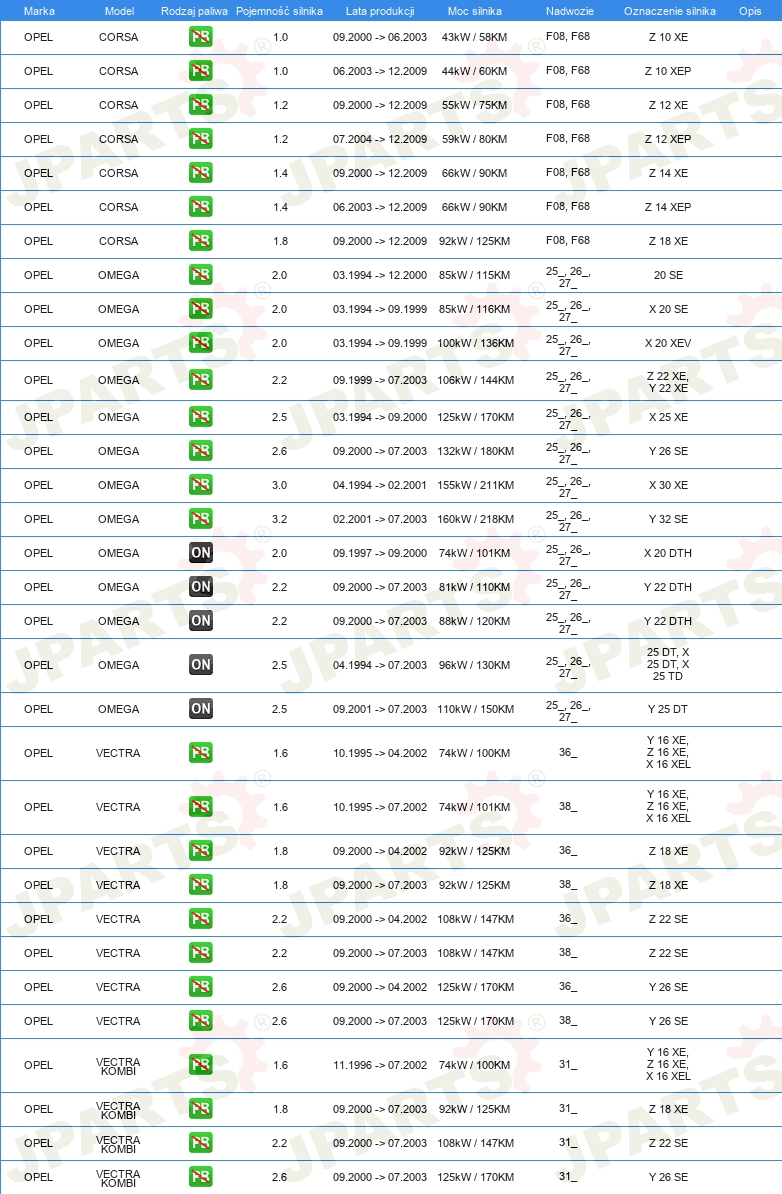The width and height of the screenshot is (782, 1194).
Task: Click the petrol icon in the 160kW / 218KM row
Action: [200, 519]
